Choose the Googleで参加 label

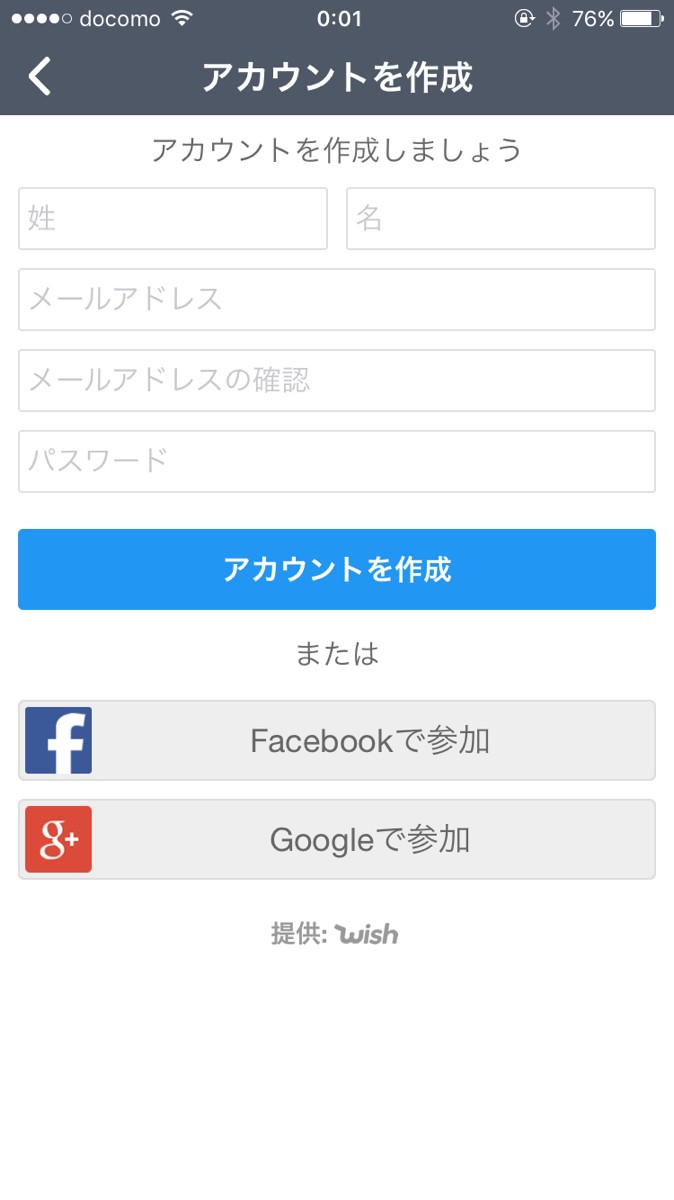370,840
